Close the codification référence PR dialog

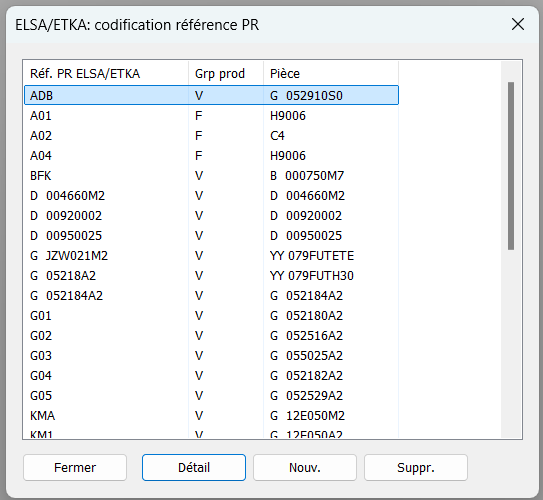(518, 24)
